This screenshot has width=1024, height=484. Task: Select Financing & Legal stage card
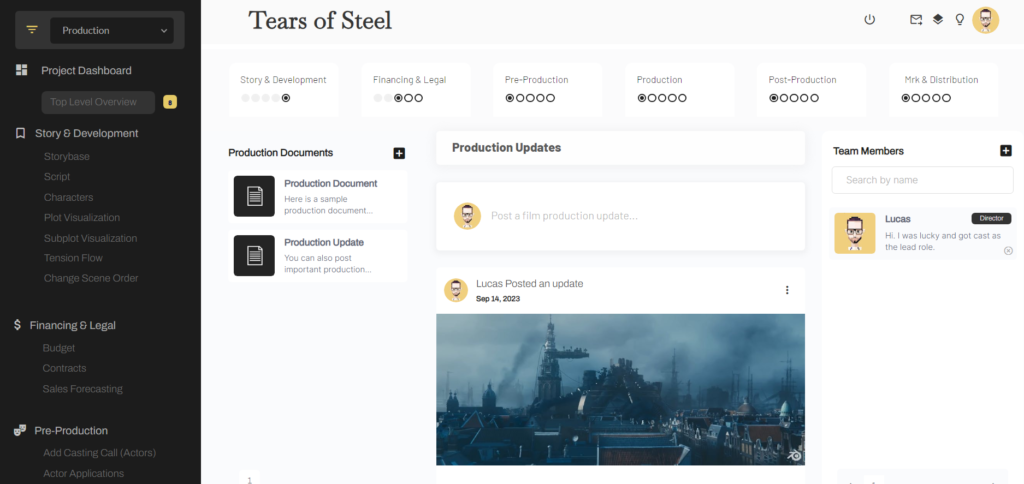coord(415,90)
